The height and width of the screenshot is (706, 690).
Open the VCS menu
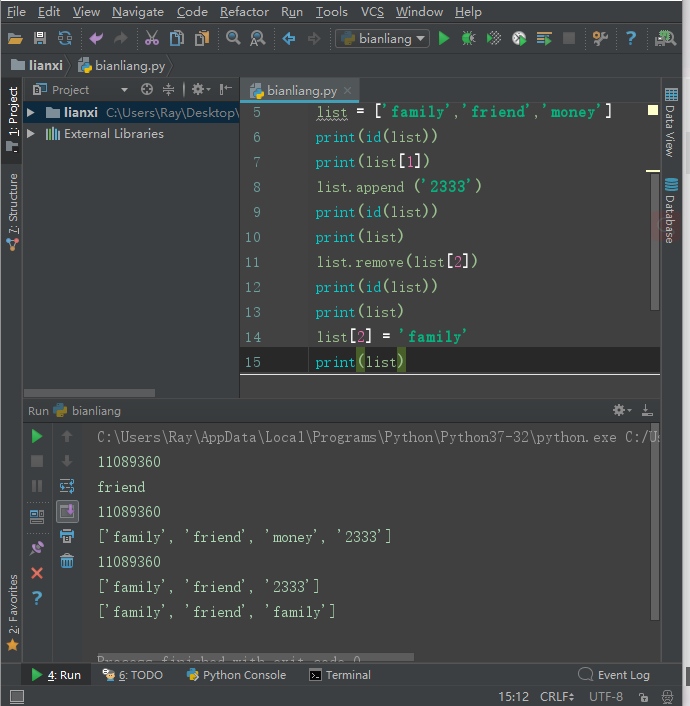pyautogui.click(x=372, y=12)
